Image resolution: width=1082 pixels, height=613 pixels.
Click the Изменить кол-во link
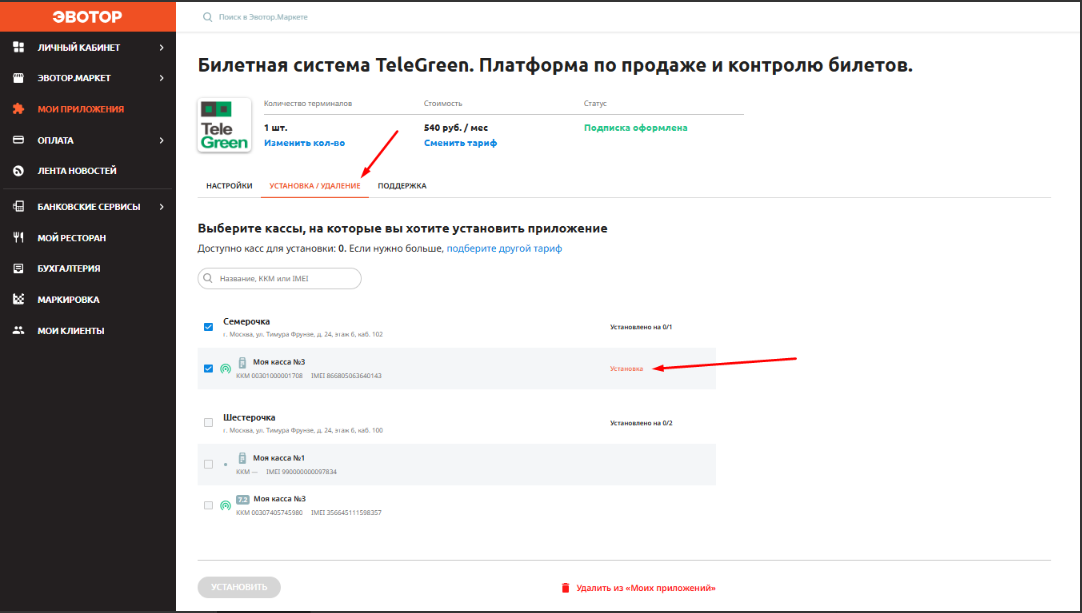point(304,143)
